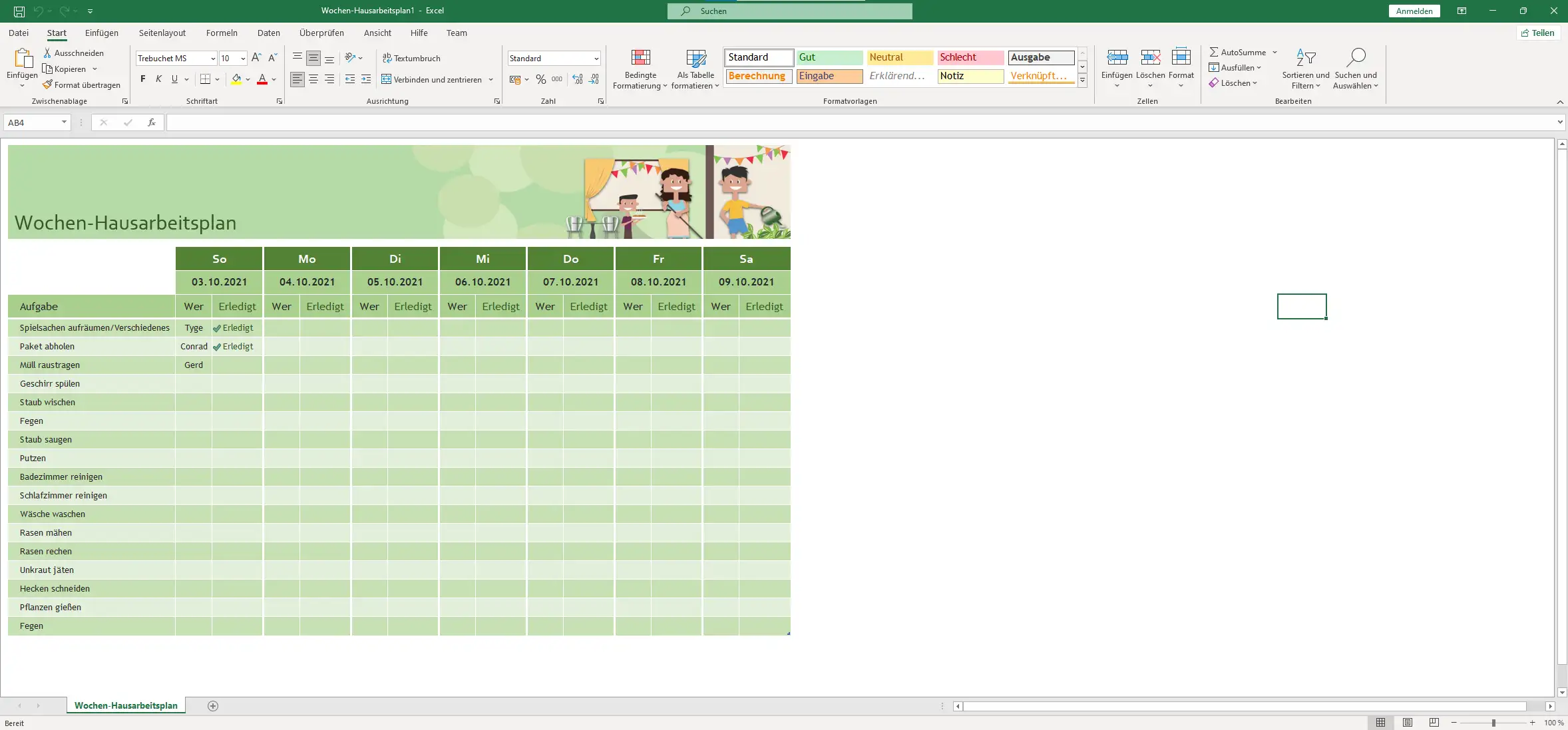Click the Find and Select magnifier
This screenshot has height=730, width=1568.
tap(1356, 59)
